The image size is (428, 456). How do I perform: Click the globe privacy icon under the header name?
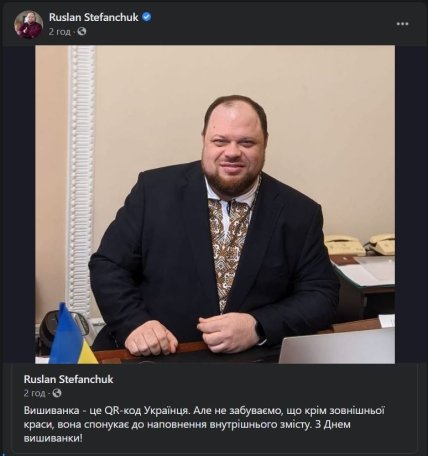82,32
